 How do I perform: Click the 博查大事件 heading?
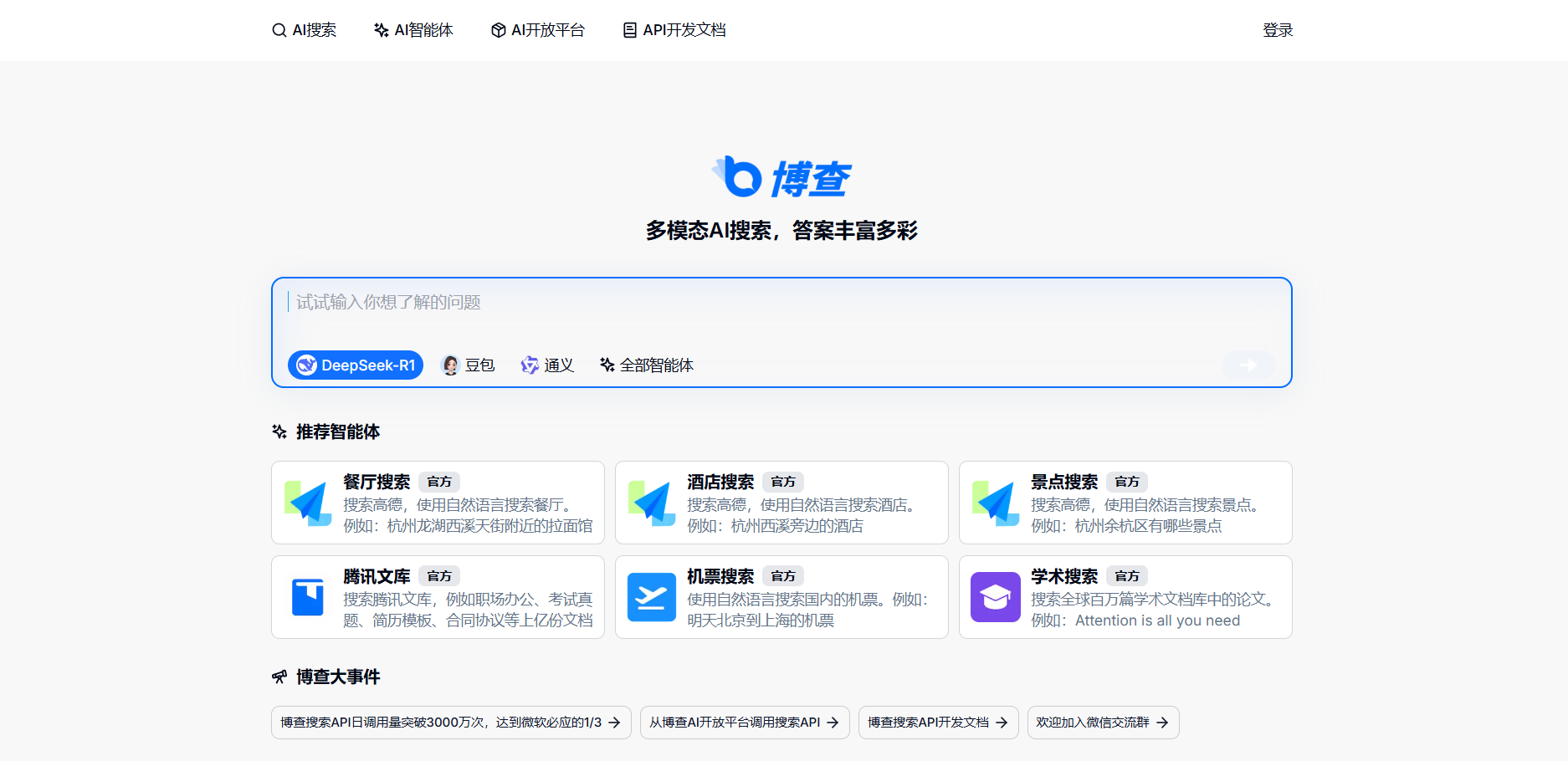[338, 677]
